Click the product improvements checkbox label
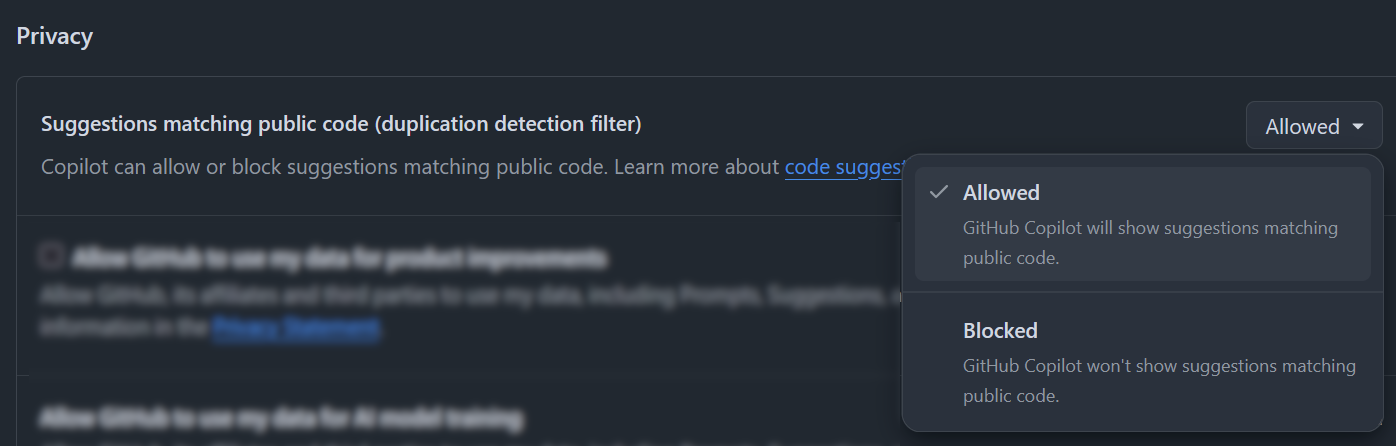The height and width of the screenshot is (446, 1396). click(338, 259)
